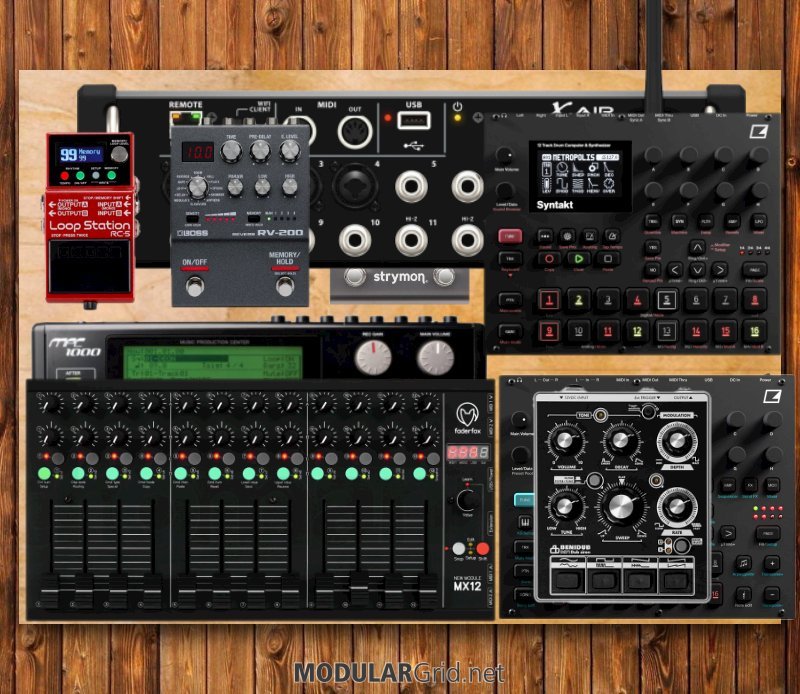The height and width of the screenshot is (694, 800).
Task: Click the Syntakt tap tempo button
Action: coord(611,236)
